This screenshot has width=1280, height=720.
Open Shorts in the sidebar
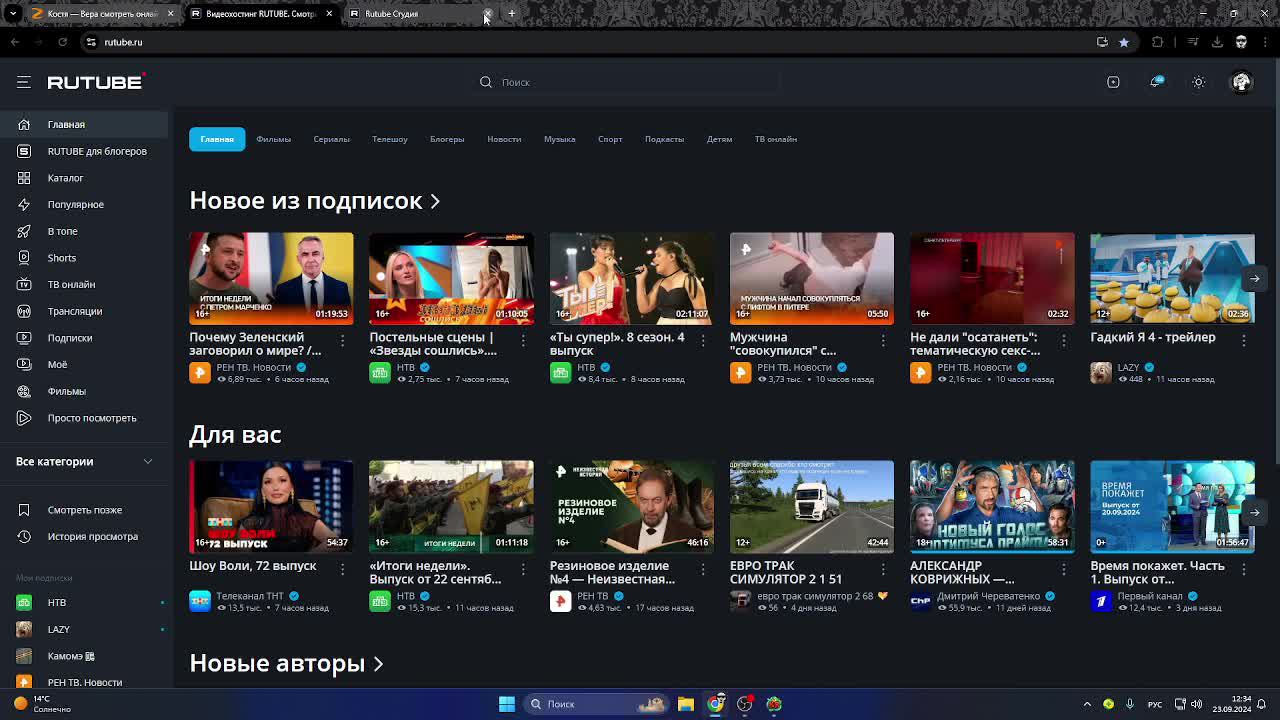click(84, 258)
